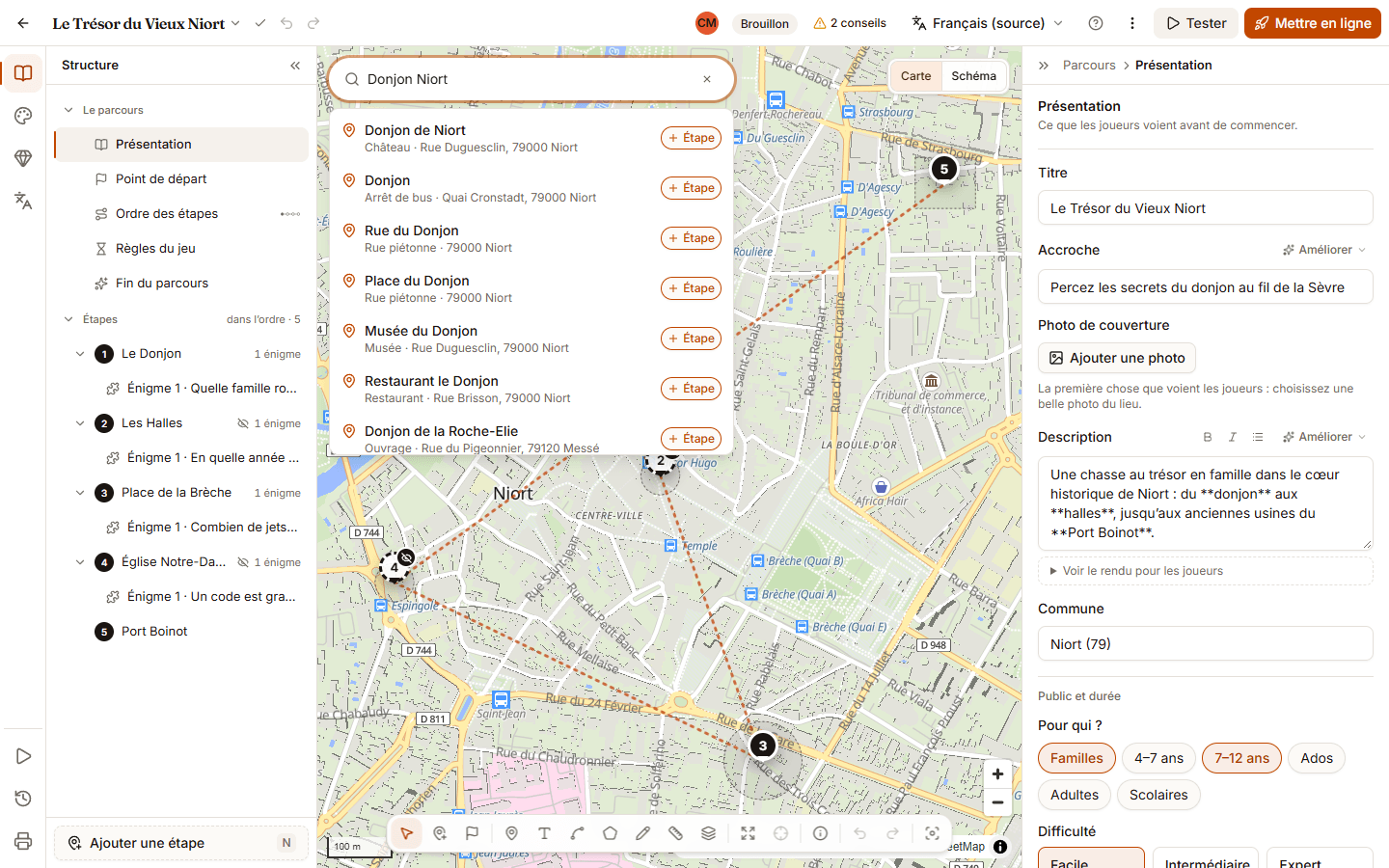Choose the curved path tool in map toolbar
1389x868 pixels.
tap(578, 833)
